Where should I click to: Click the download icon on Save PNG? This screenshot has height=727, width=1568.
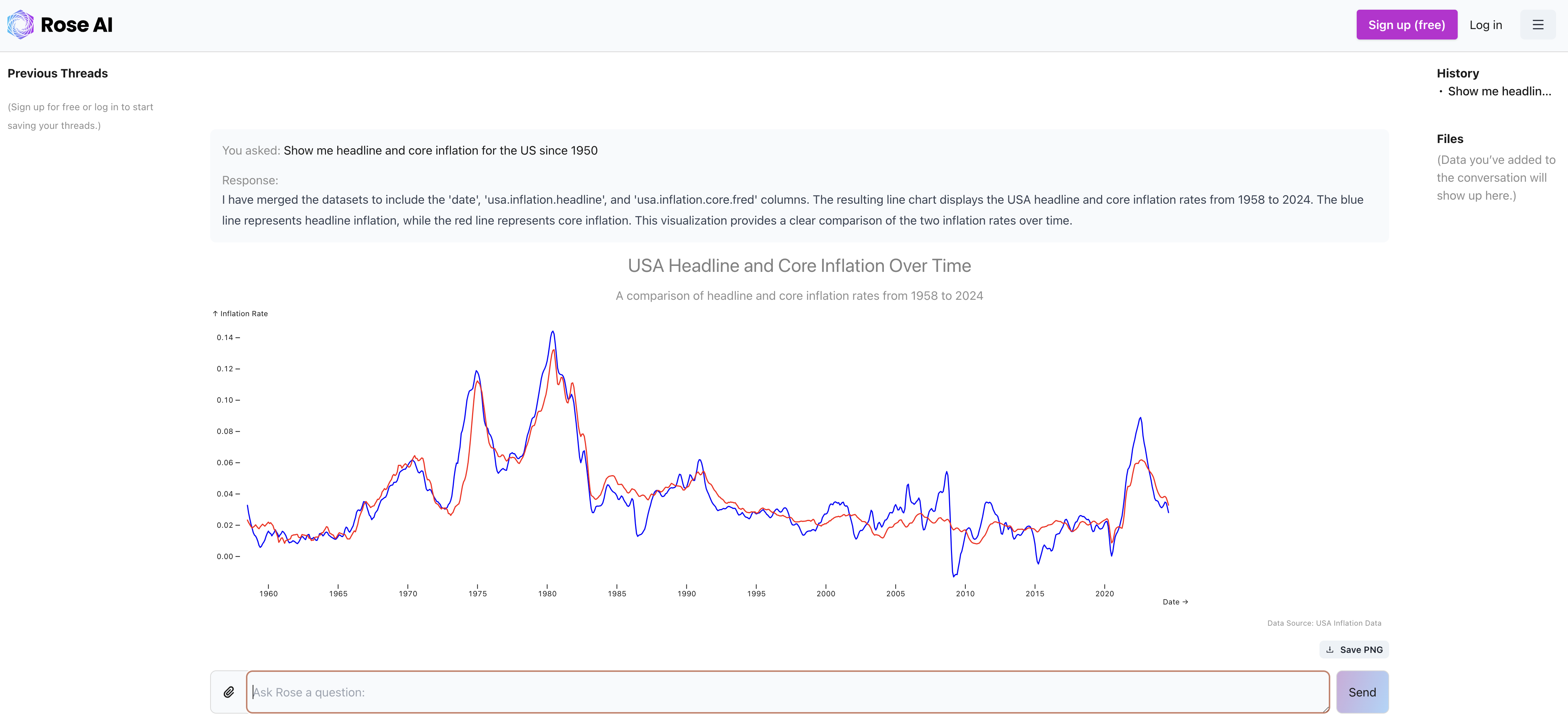click(1330, 650)
